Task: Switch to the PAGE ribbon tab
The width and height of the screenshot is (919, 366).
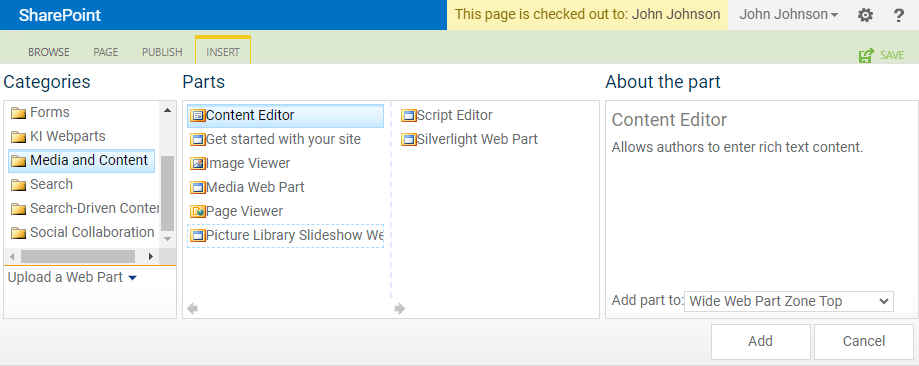Action: pos(105,52)
